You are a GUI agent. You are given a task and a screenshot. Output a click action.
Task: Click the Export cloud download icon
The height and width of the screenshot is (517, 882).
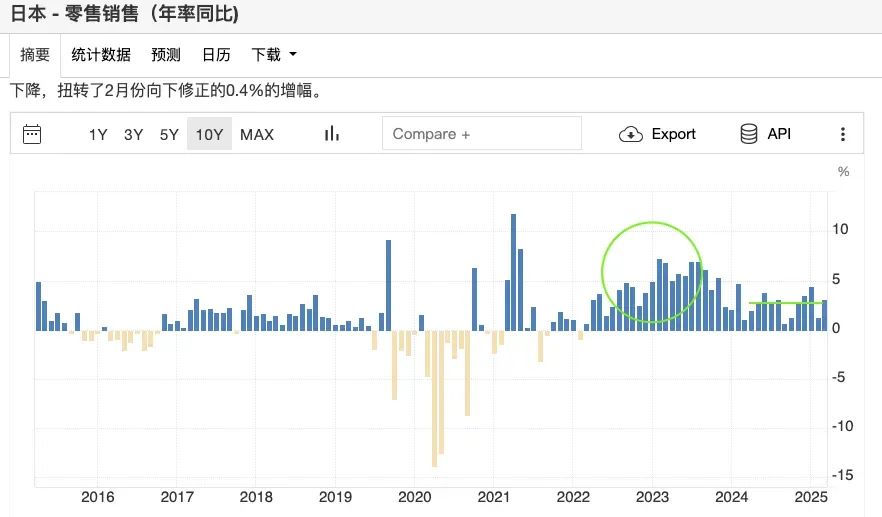click(x=631, y=134)
